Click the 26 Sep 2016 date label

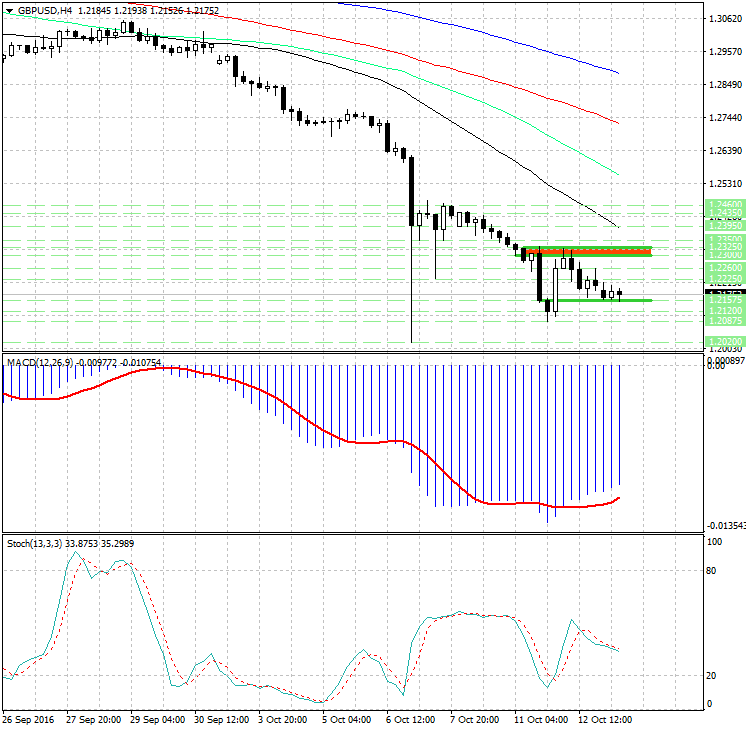pos(29,720)
